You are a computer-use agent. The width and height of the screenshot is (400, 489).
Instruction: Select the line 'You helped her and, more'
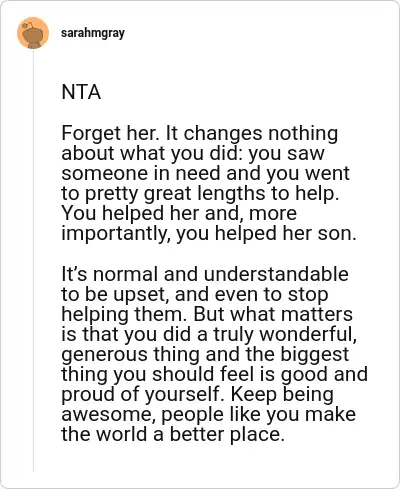(179, 213)
